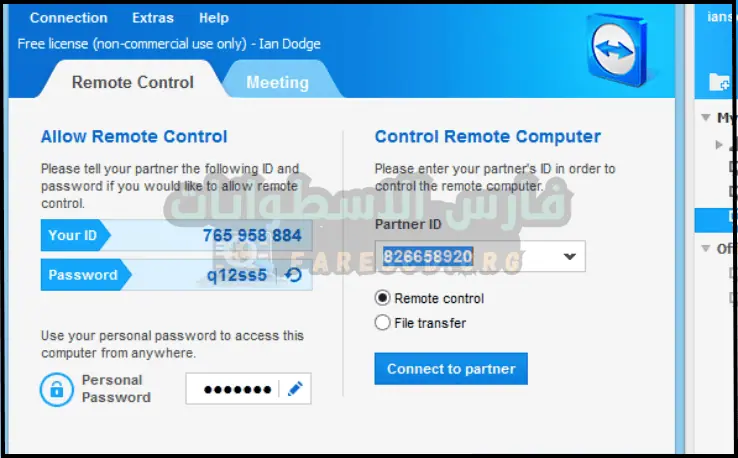The height and width of the screenshot is (458, 738).
Task: Open the Help menu
Action: pos(214,18)
